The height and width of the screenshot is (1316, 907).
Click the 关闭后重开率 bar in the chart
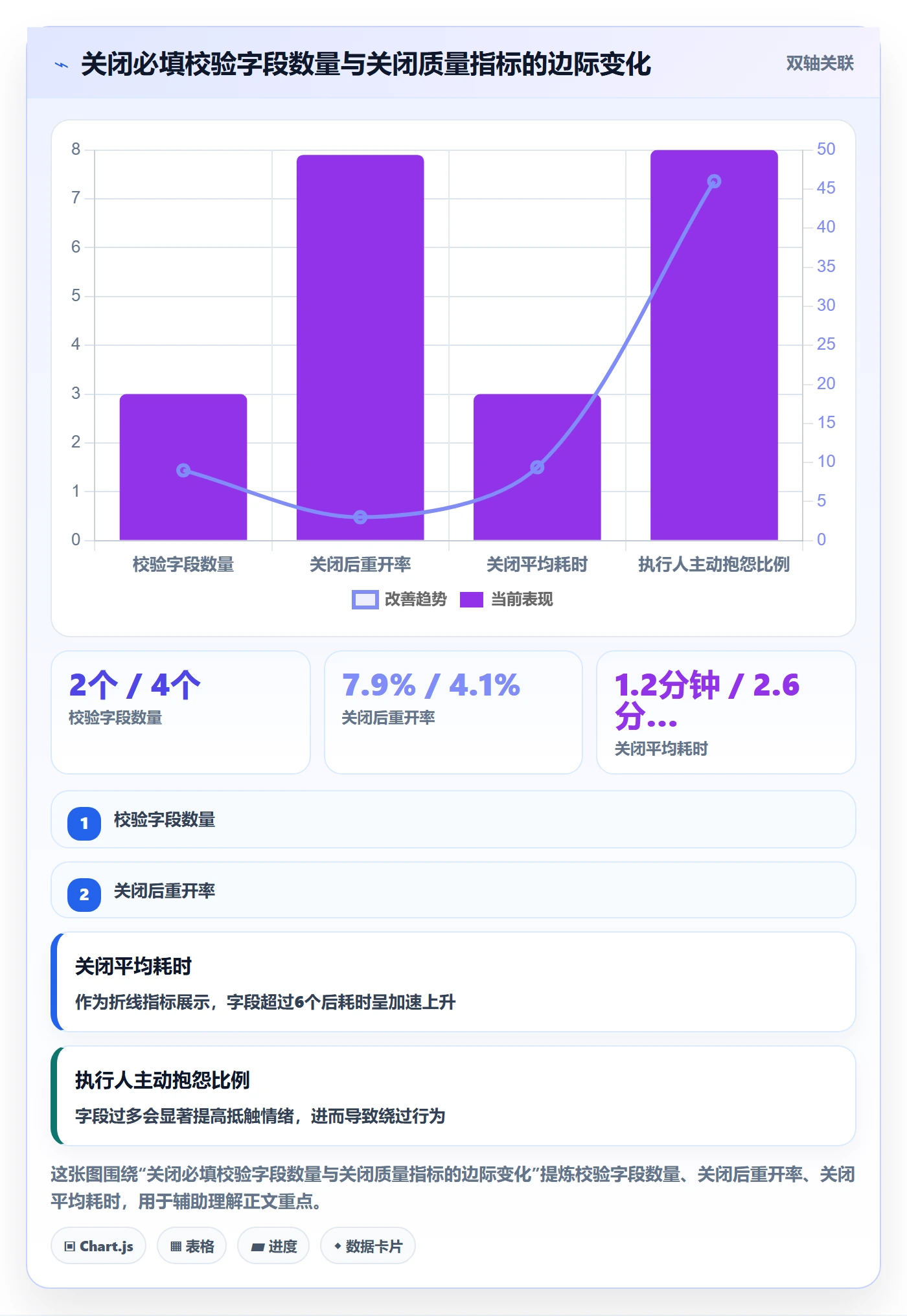360,347
